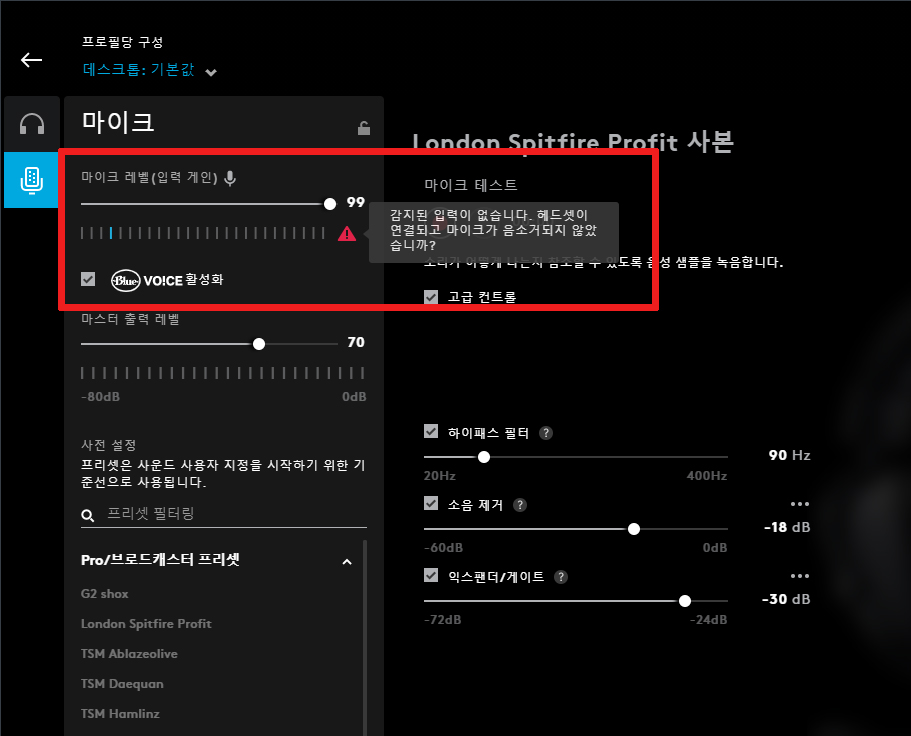Open help for 하이패스 필터
Image resolution: width=911 pixels, height=736 pixels.
click(x=546, y=433)
